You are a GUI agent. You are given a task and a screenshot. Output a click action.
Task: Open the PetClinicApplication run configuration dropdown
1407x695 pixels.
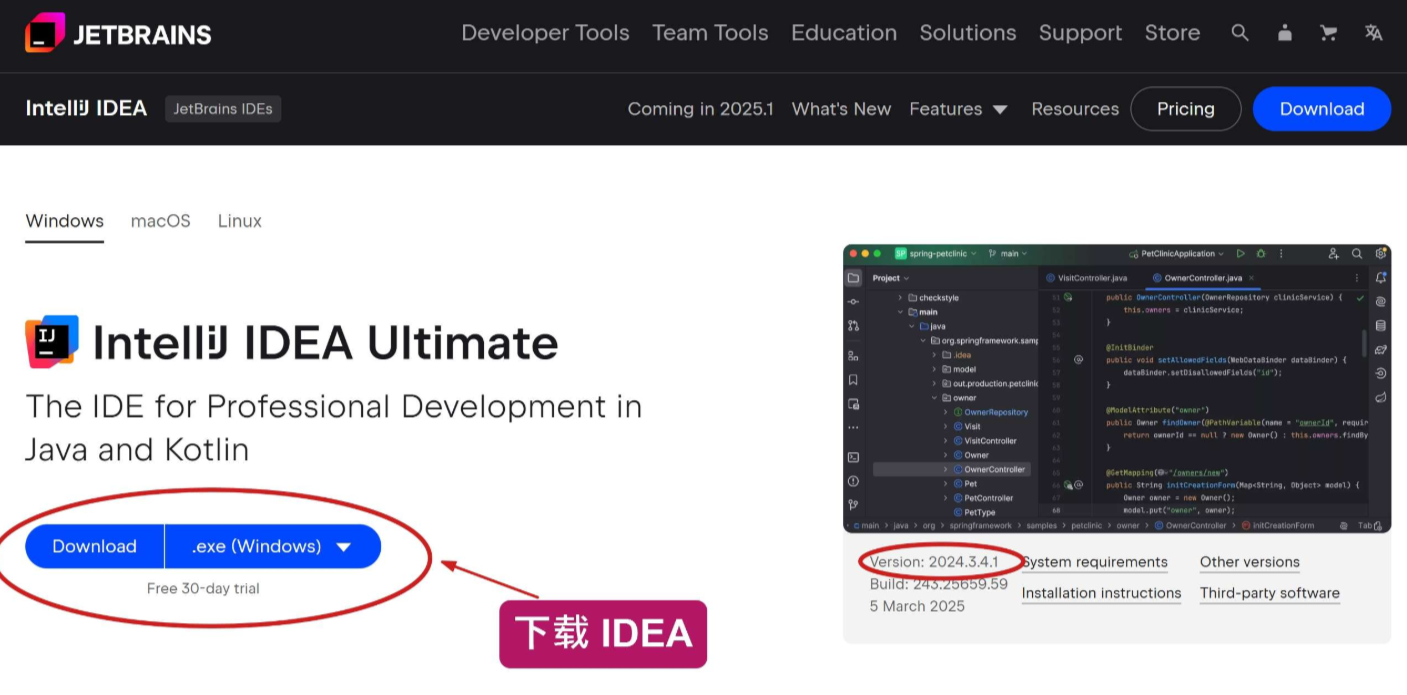click(1176, 254)
